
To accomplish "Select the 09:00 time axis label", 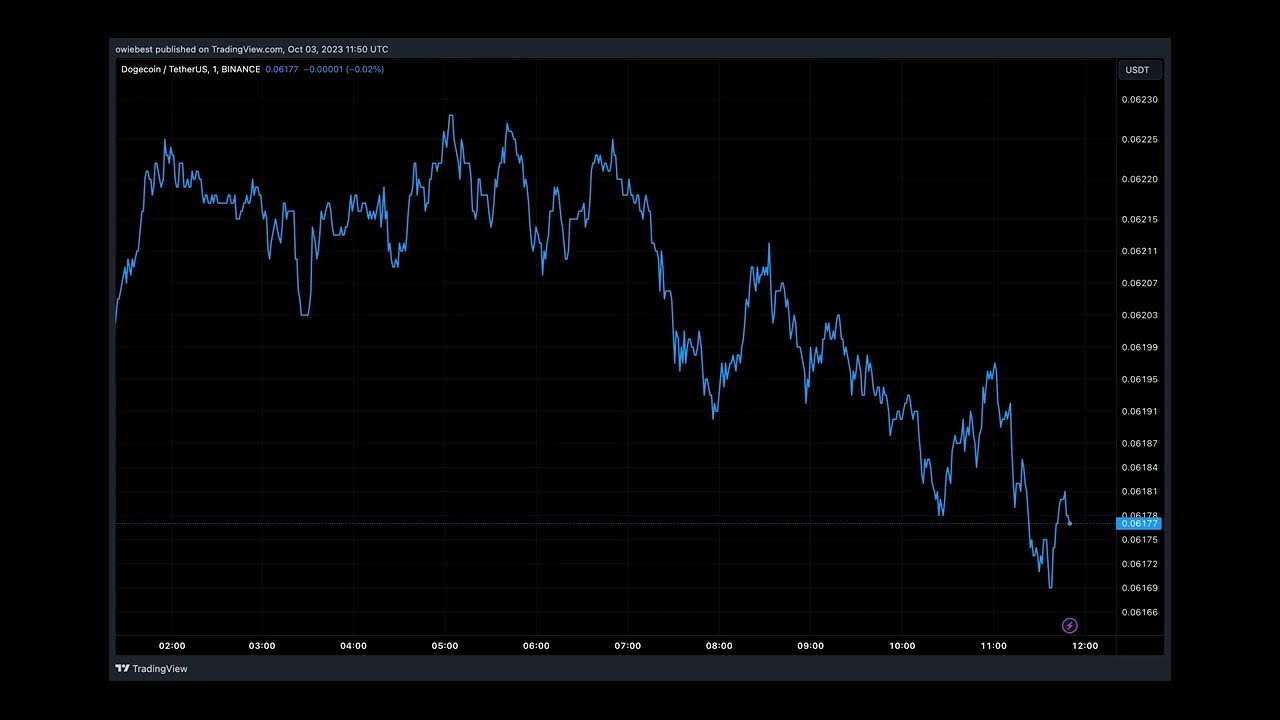I will pyautogui.click(x=810, y=646).
